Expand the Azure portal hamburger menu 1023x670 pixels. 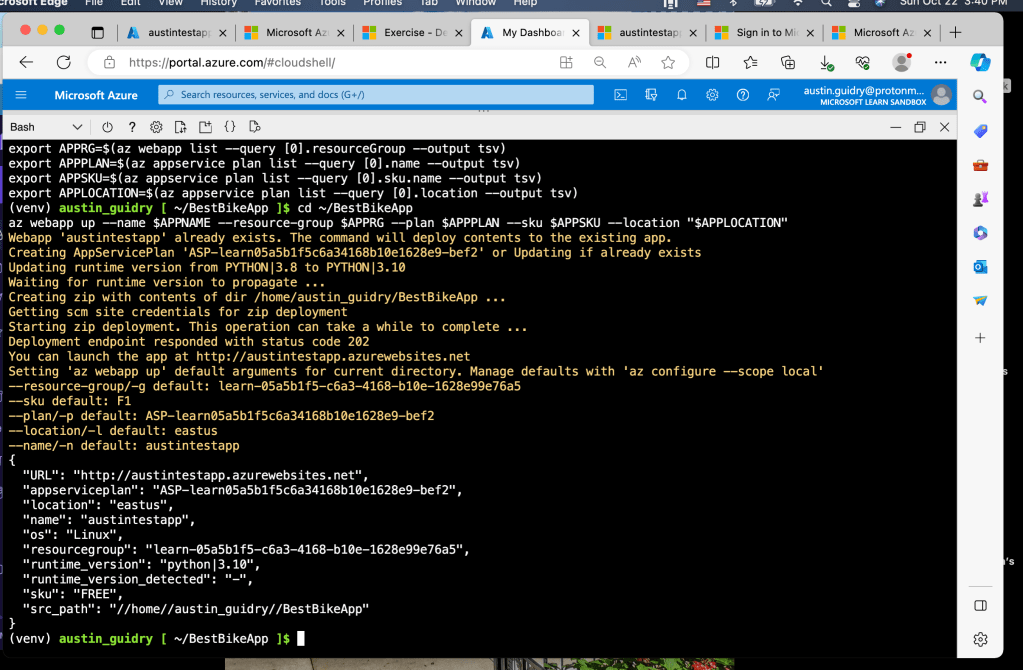point(22,95)
